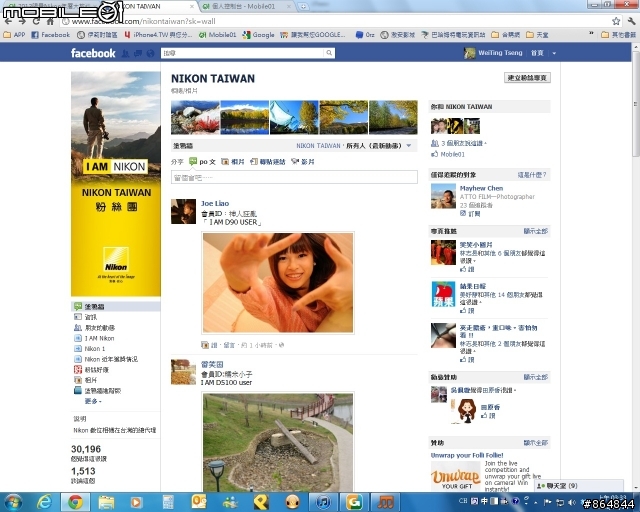The width and height of the screenshot is (640, 512).
Task: Open first header photo strip thumbnail
Action: tap(195, 118)
